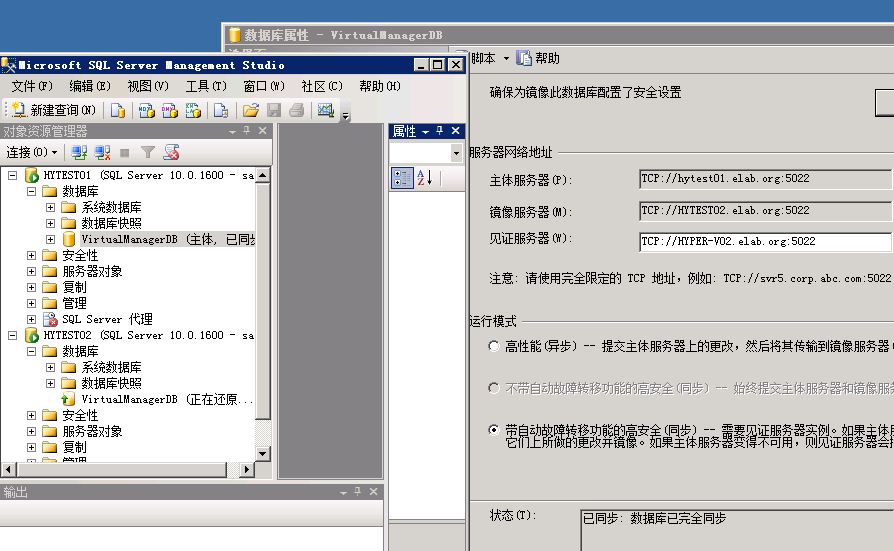894x551 pixels.
Task: Pin the Object Explorer panel
Action: coord(246,131)
